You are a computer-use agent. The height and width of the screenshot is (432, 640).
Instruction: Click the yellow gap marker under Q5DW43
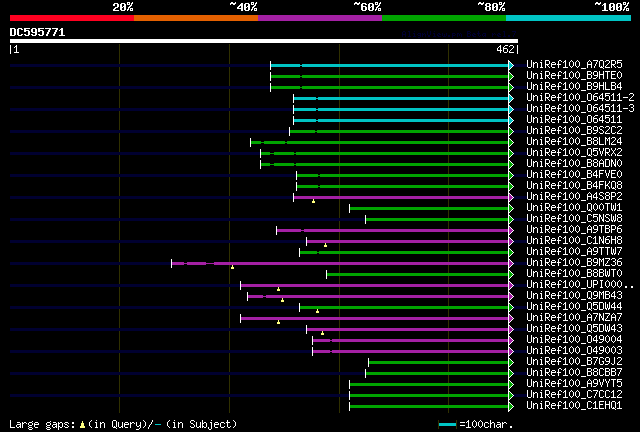point(322,334)
